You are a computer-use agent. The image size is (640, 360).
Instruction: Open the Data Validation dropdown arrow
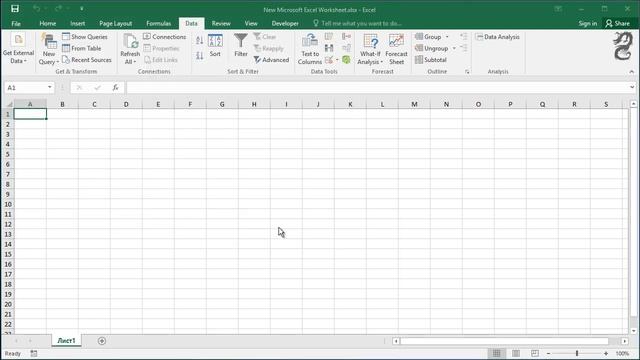pos(337,60)
